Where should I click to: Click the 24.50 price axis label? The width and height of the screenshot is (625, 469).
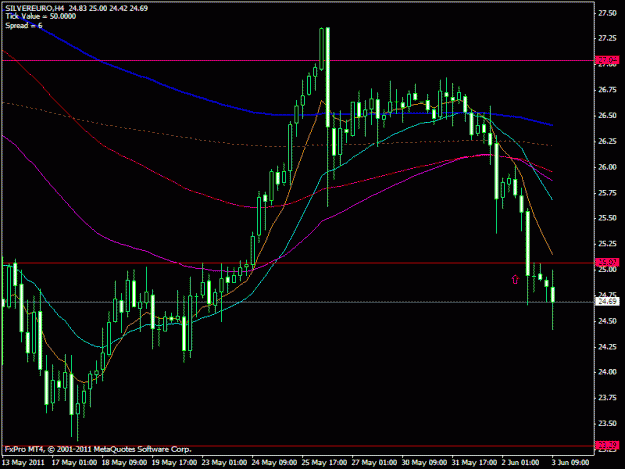607,321
